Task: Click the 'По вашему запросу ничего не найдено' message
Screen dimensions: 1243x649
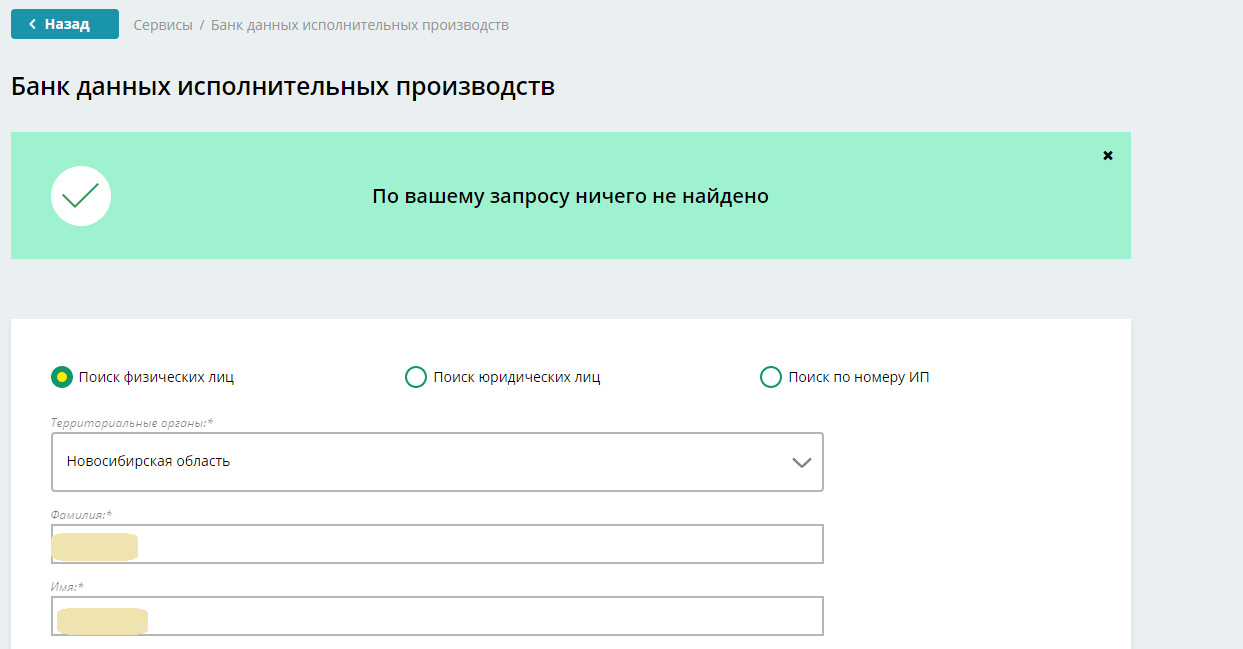Action: [x=570, y=196]
